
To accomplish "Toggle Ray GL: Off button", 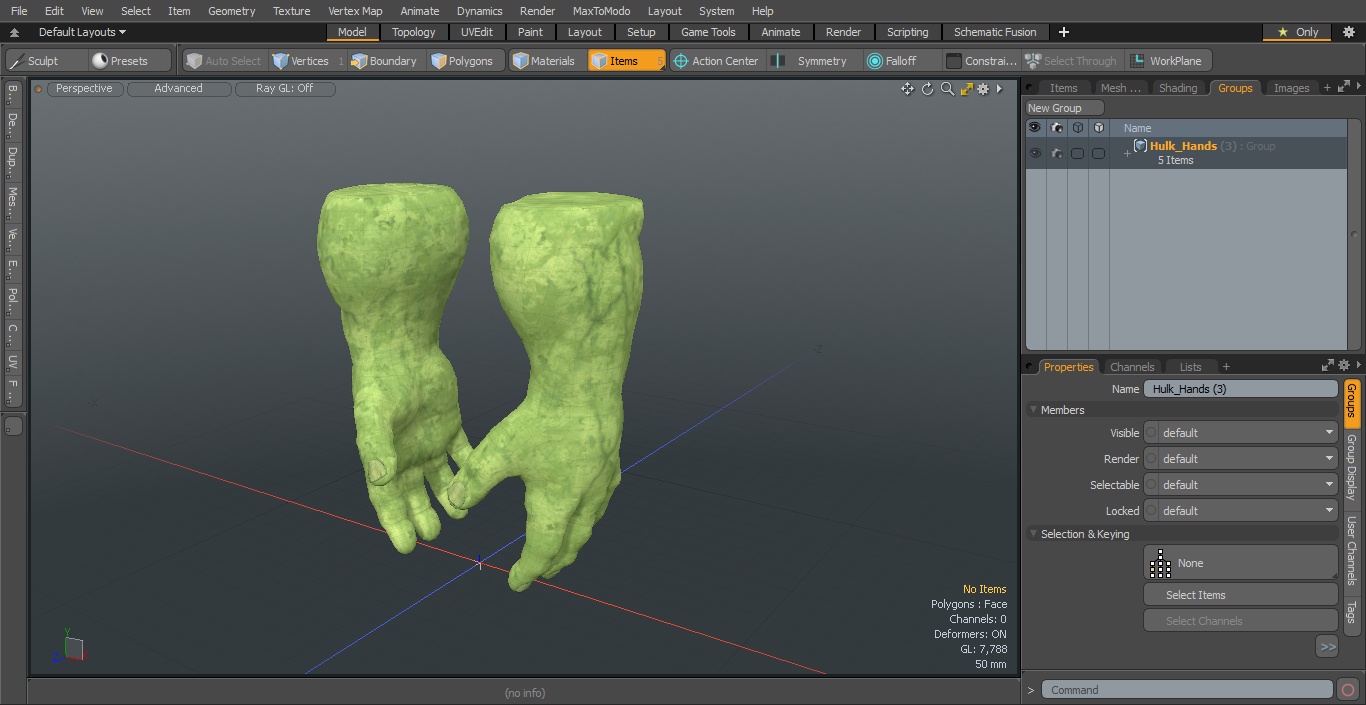I will [285, 89].
